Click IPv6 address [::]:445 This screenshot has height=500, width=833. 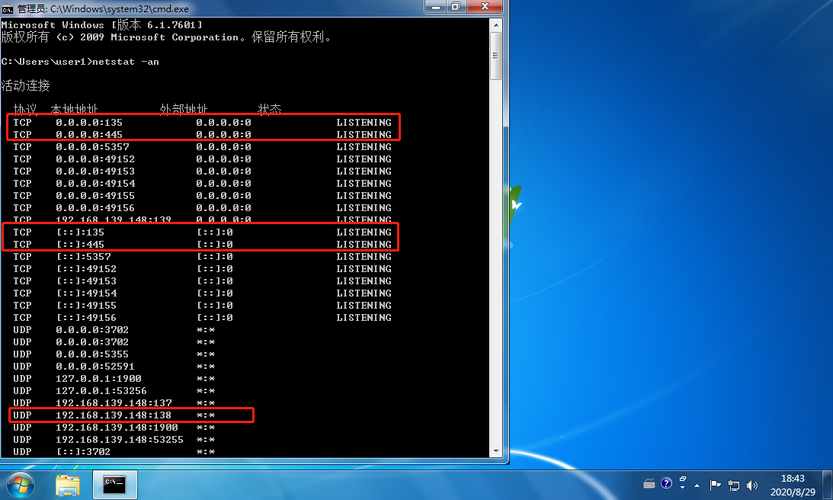point(80,244)
